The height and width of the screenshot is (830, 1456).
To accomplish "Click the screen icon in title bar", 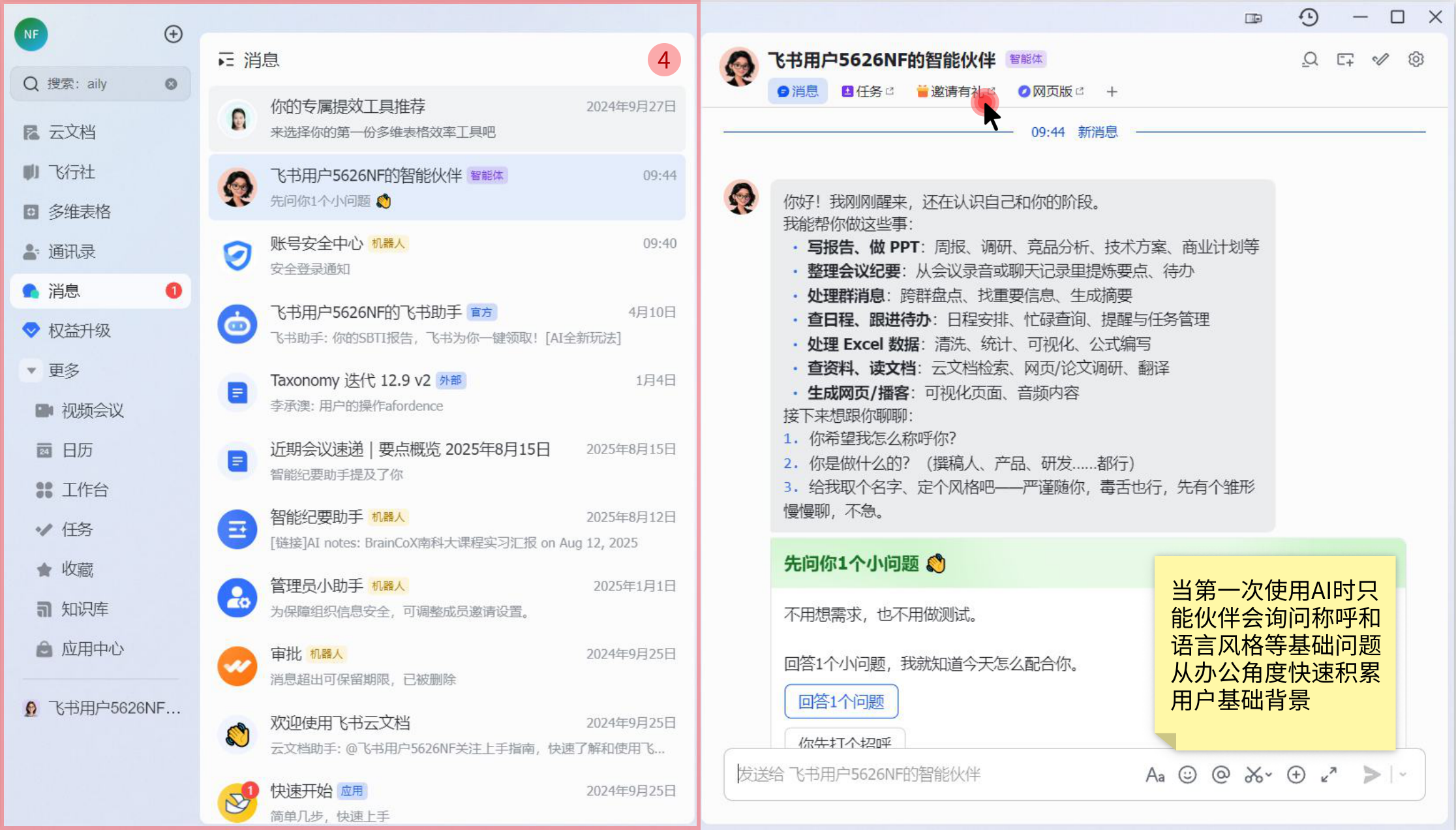I will click(1253, 18).
